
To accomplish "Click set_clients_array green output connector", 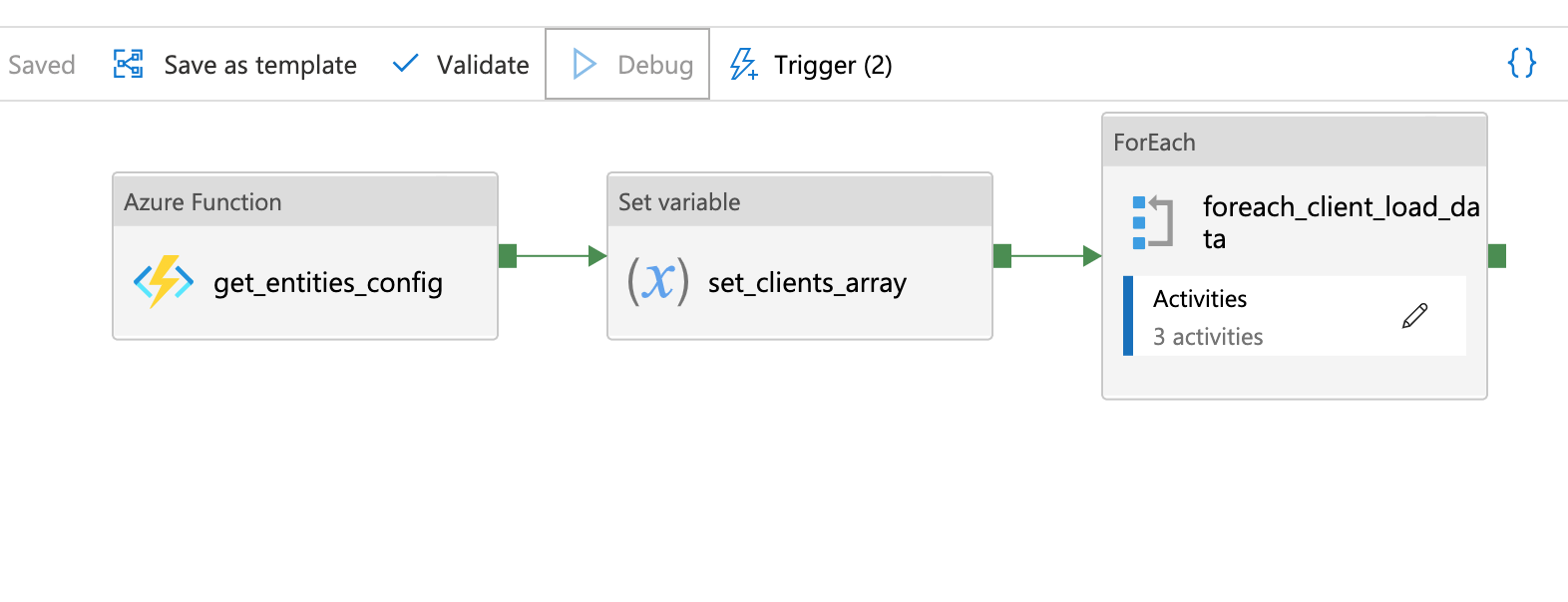I will (x=1002, y=256).
